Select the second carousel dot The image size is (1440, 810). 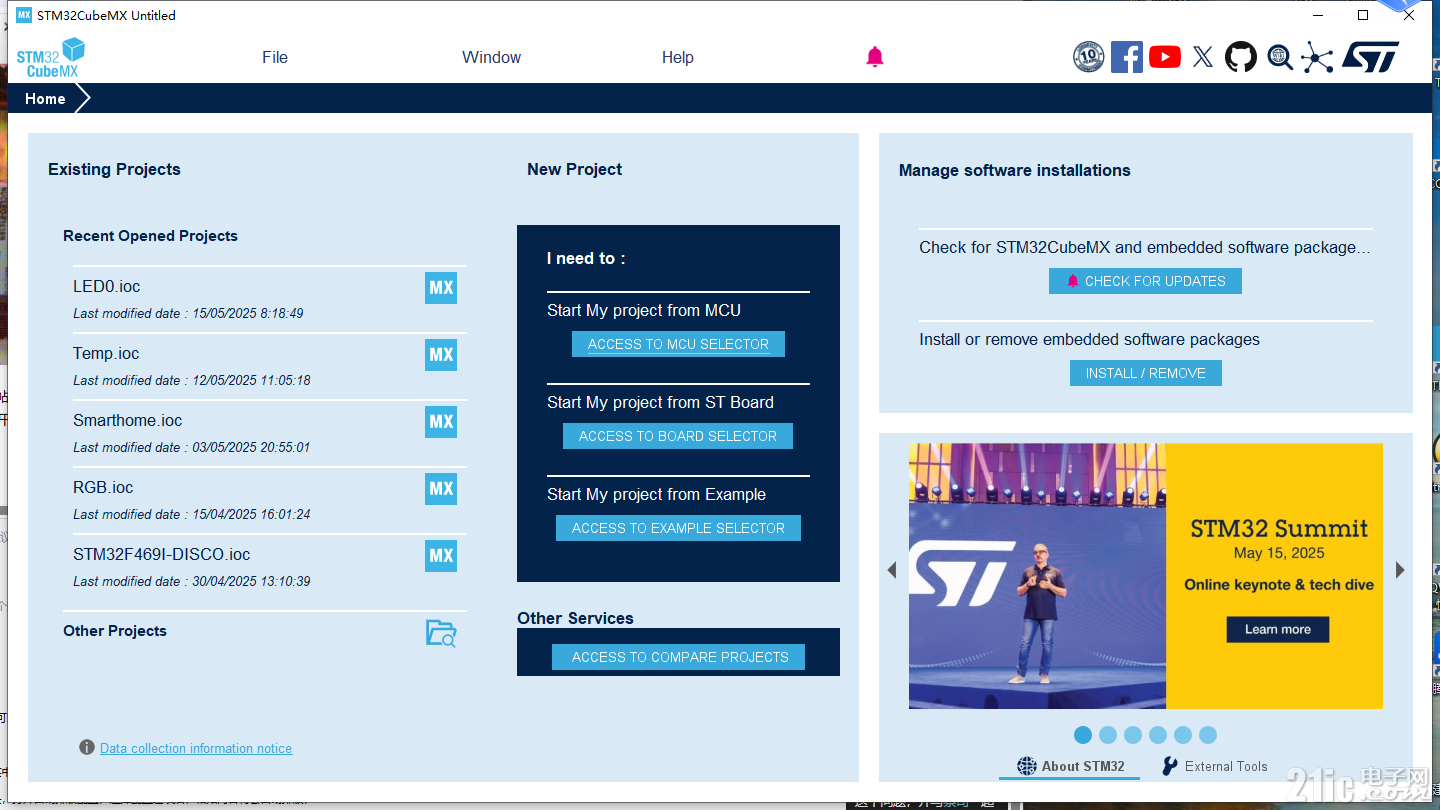point(1108,735)
